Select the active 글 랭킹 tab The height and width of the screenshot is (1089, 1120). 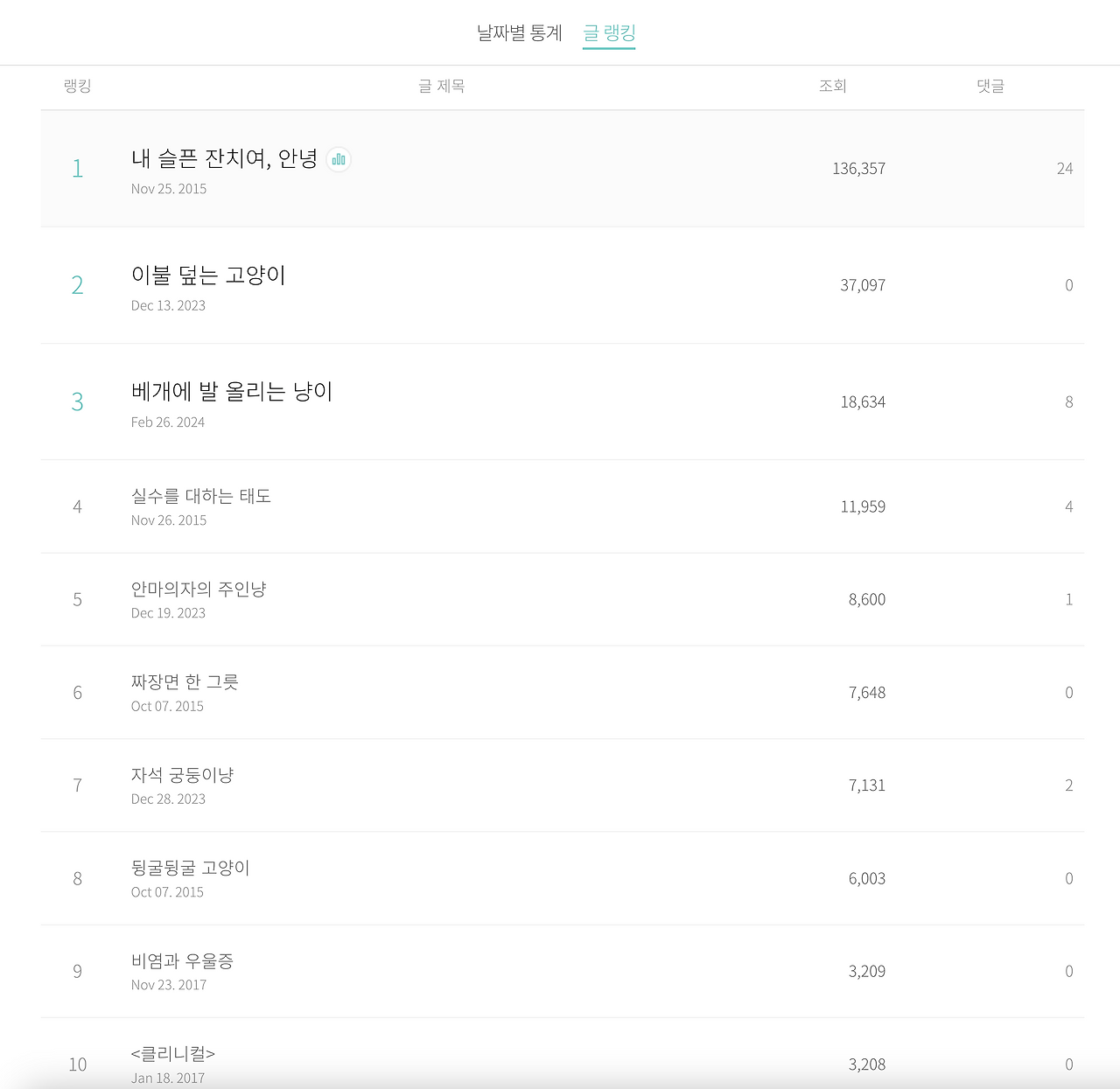609,32
